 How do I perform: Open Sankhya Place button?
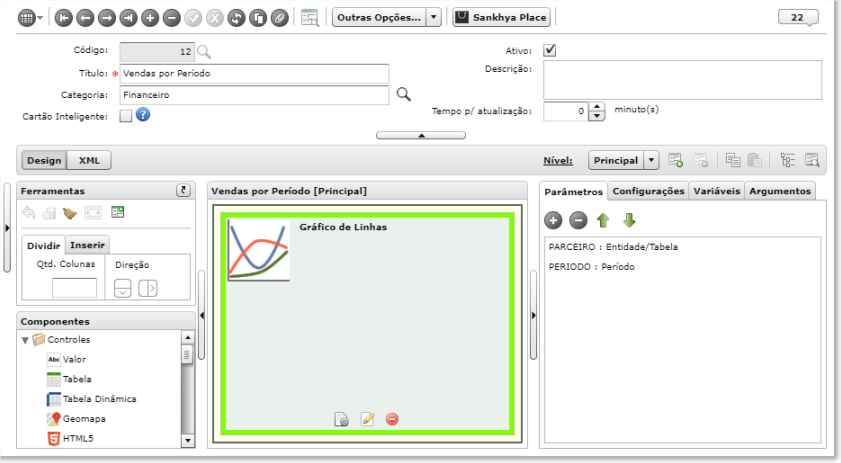click(x=501, y=18)
